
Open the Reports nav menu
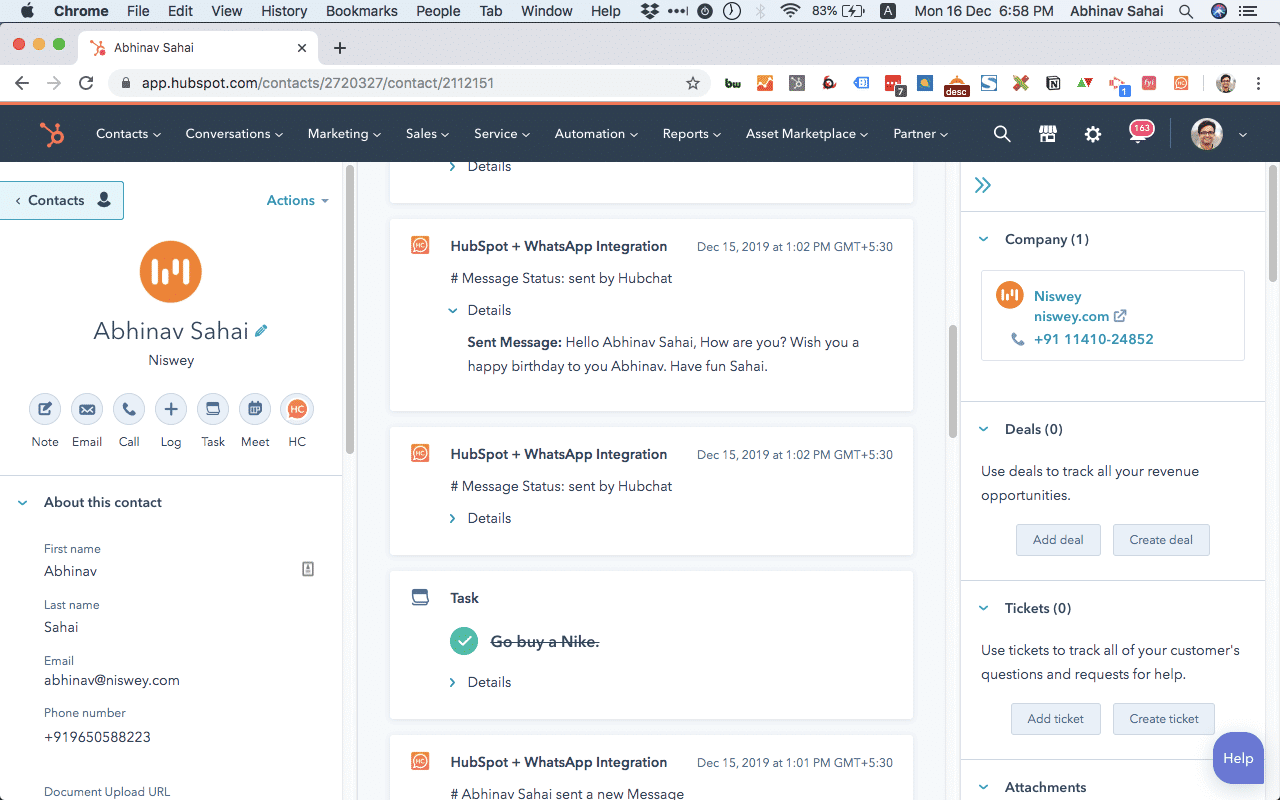click(691, 134)
